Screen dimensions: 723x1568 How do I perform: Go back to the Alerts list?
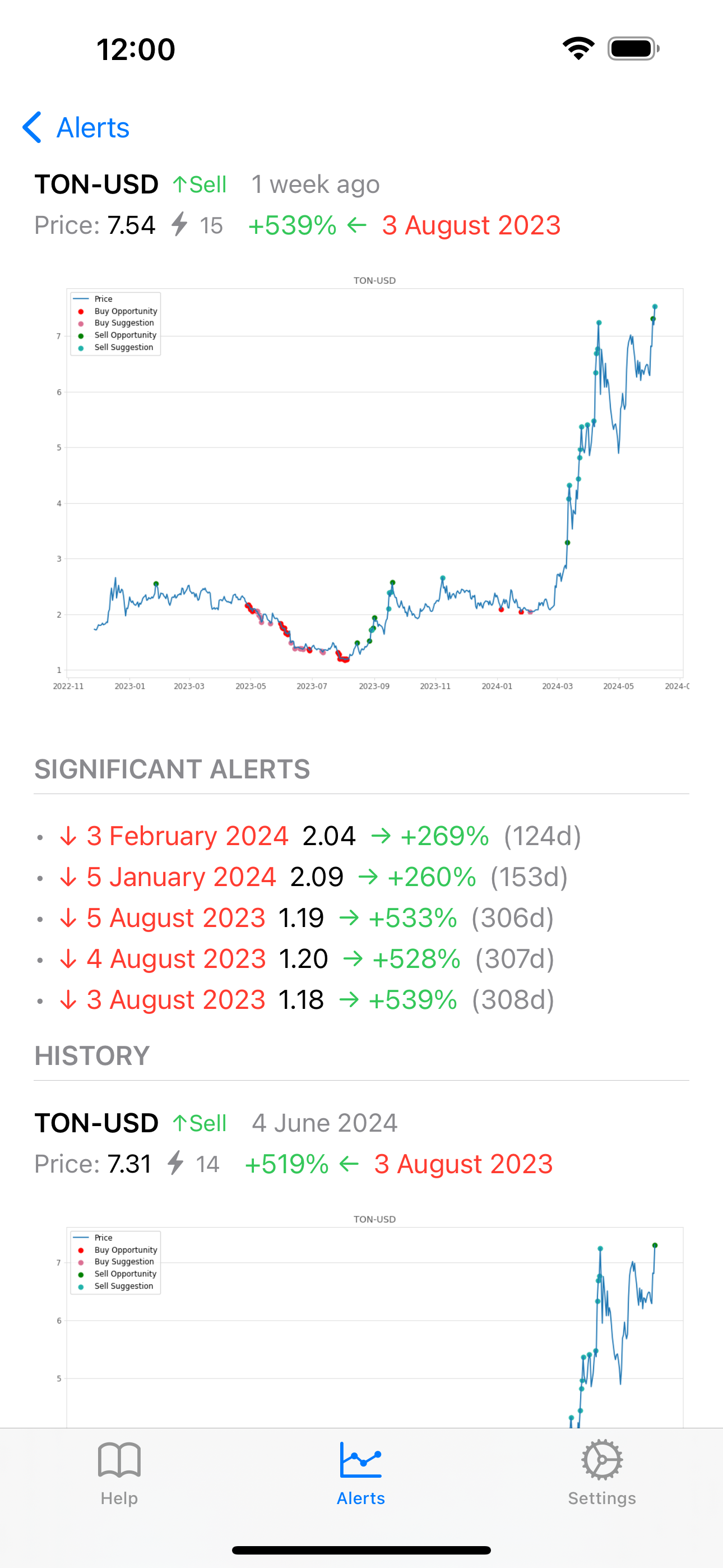76,127
